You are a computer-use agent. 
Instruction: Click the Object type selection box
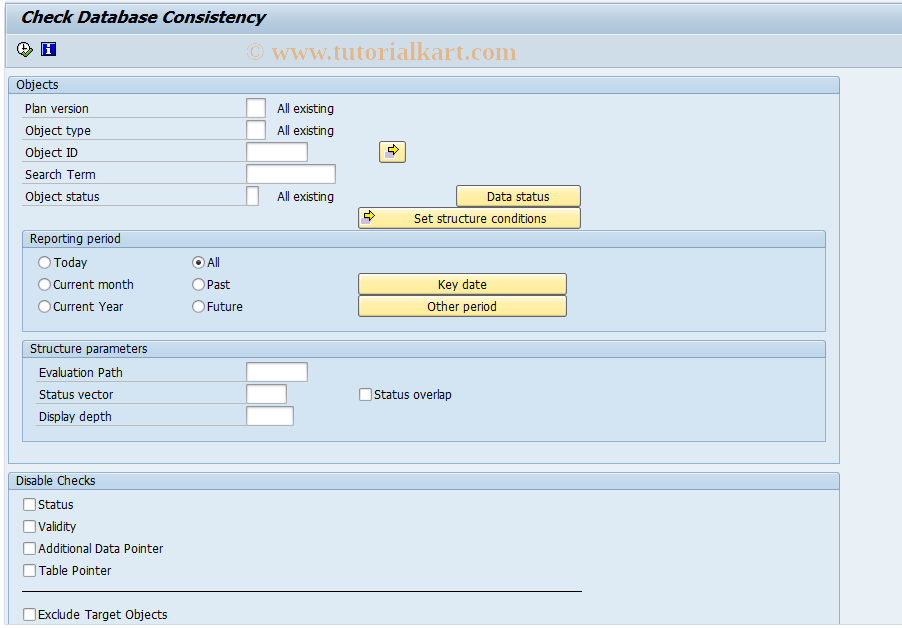click(x=255, y=129)
